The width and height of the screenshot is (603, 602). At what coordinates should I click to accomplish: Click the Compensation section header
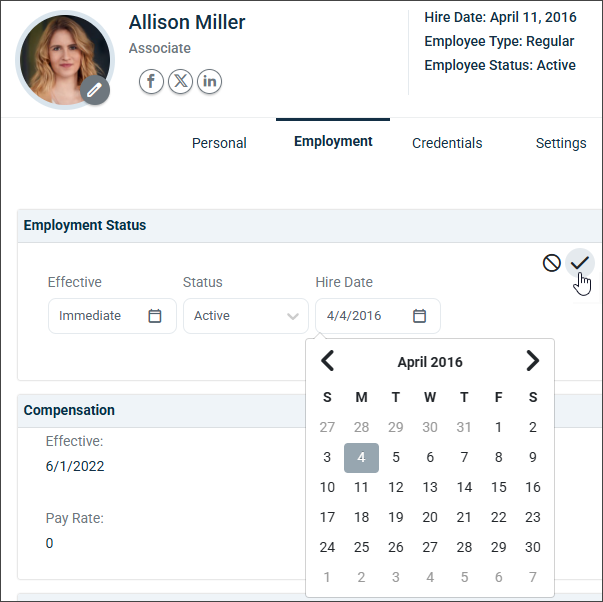[69, 410]
